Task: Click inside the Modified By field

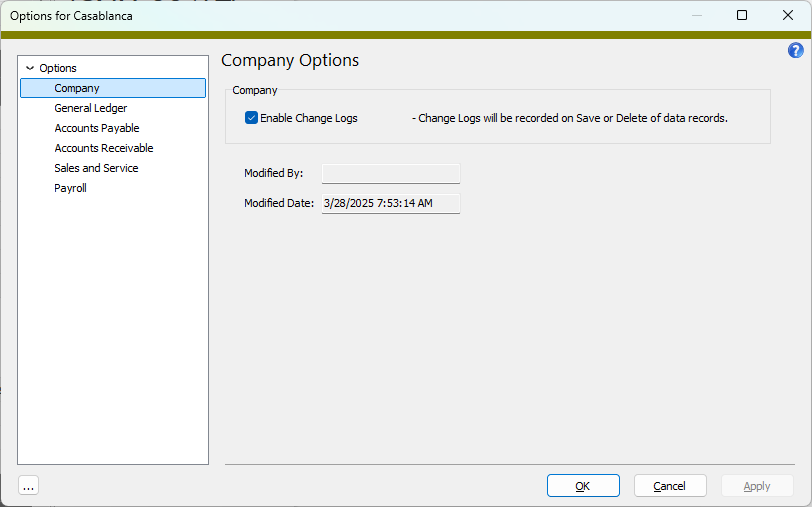Action: tap(391, 173)
